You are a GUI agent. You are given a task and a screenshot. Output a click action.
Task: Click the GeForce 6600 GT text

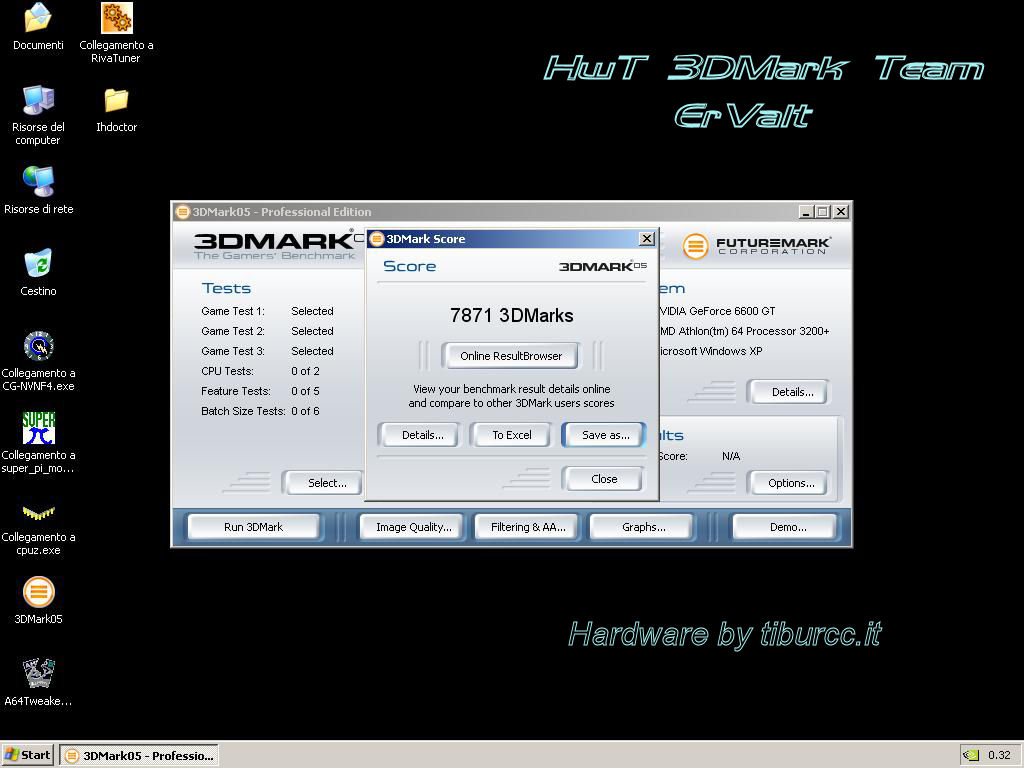coord(732,312)
